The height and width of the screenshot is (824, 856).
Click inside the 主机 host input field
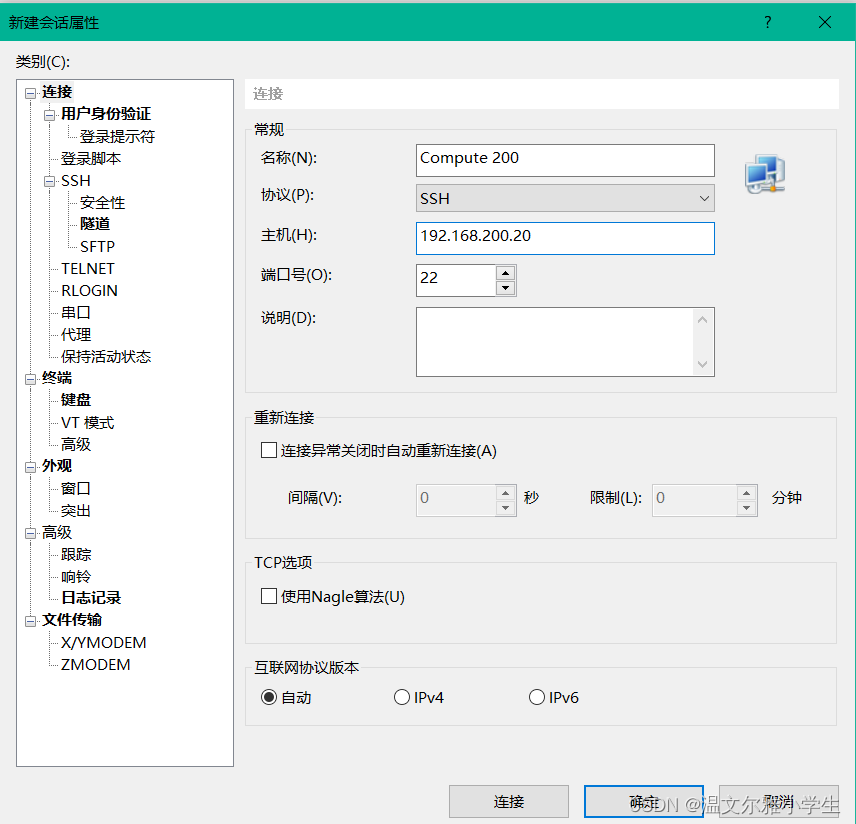565,238
